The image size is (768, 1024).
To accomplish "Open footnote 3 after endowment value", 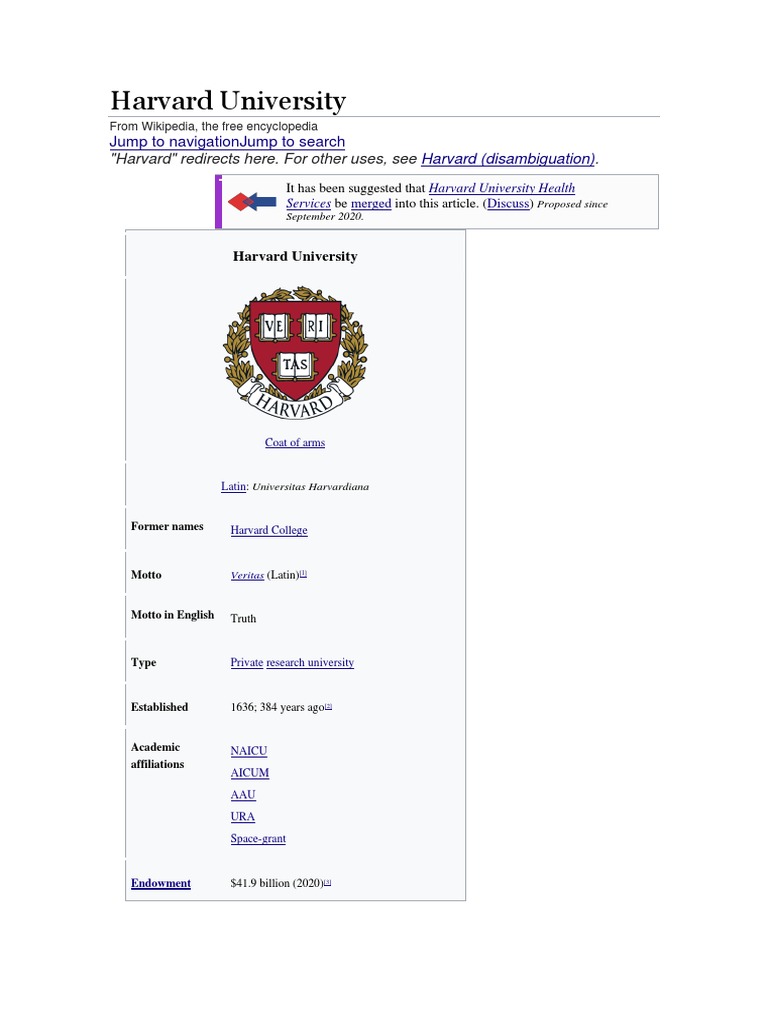I will 328,882.
